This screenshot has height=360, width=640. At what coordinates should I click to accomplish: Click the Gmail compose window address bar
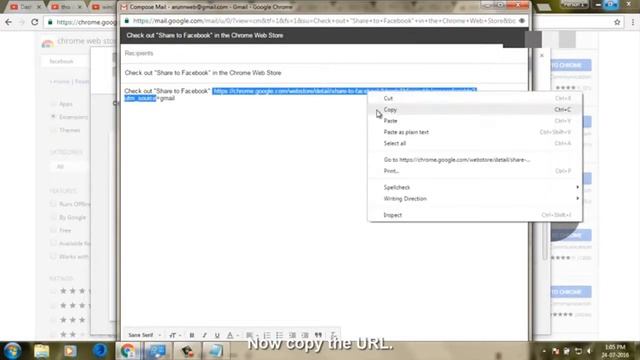coord(324,21)
